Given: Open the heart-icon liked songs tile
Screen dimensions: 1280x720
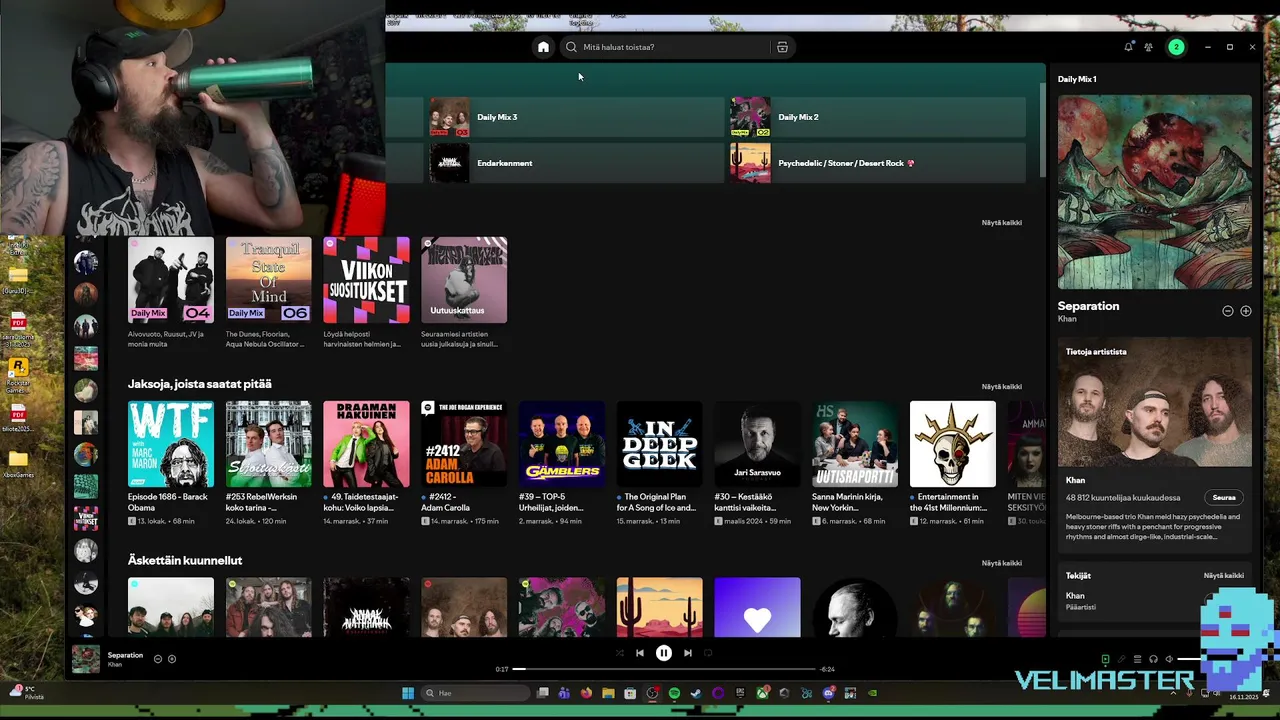Looking at the screenshot, I should [757, 607].
